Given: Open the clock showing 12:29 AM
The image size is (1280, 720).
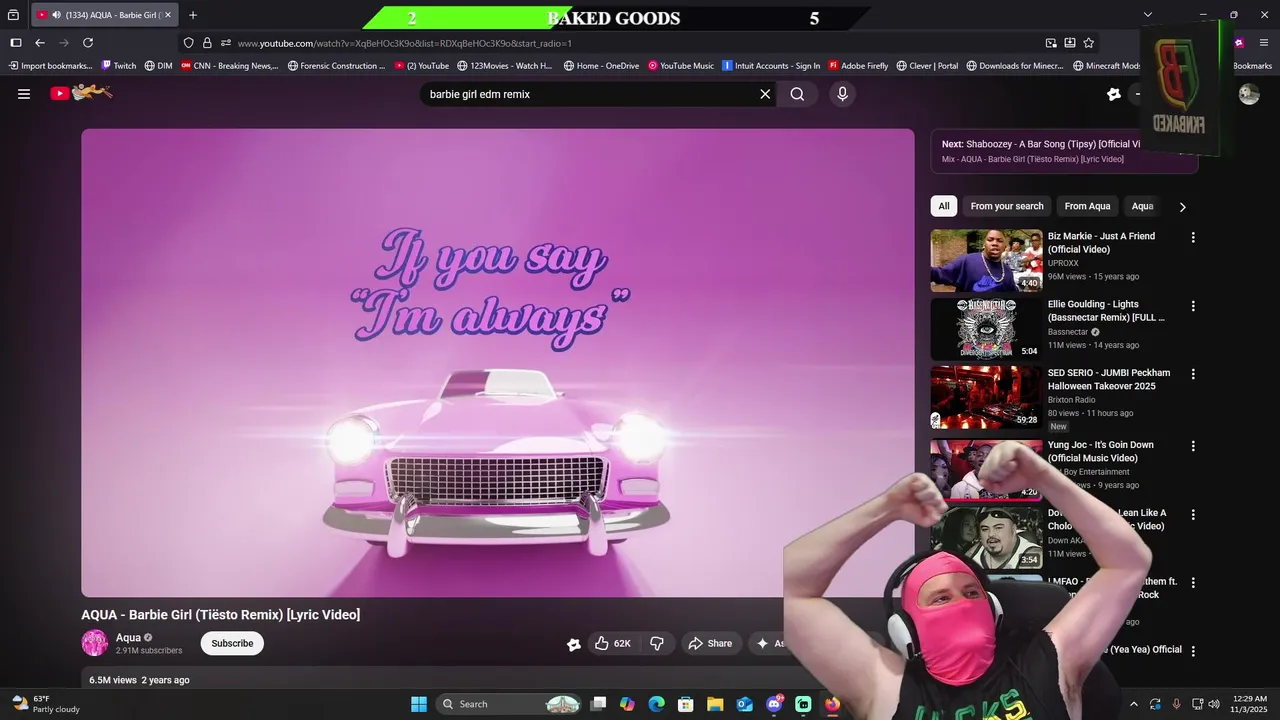Looking at the screenshot, I should click(x=1249, y=704).
